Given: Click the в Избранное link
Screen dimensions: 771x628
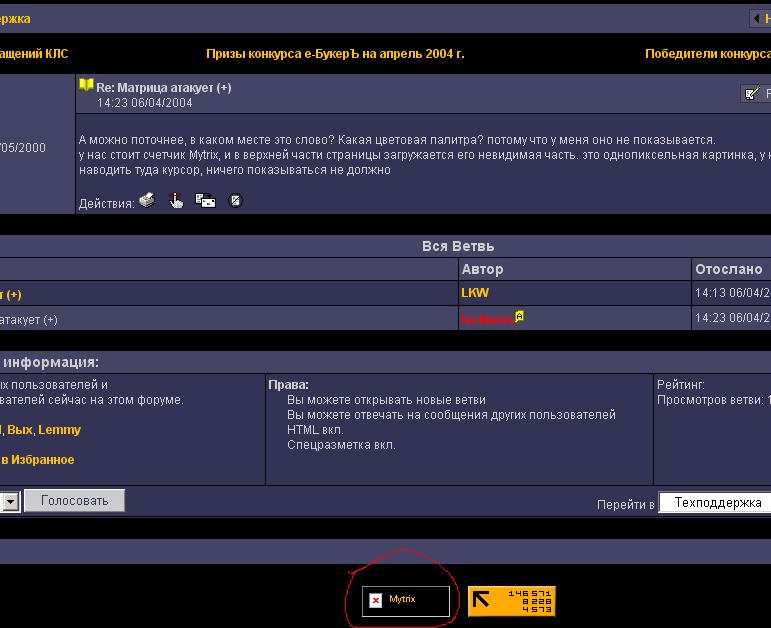Looking at the screenshot, I should click(x=37, y=460).
